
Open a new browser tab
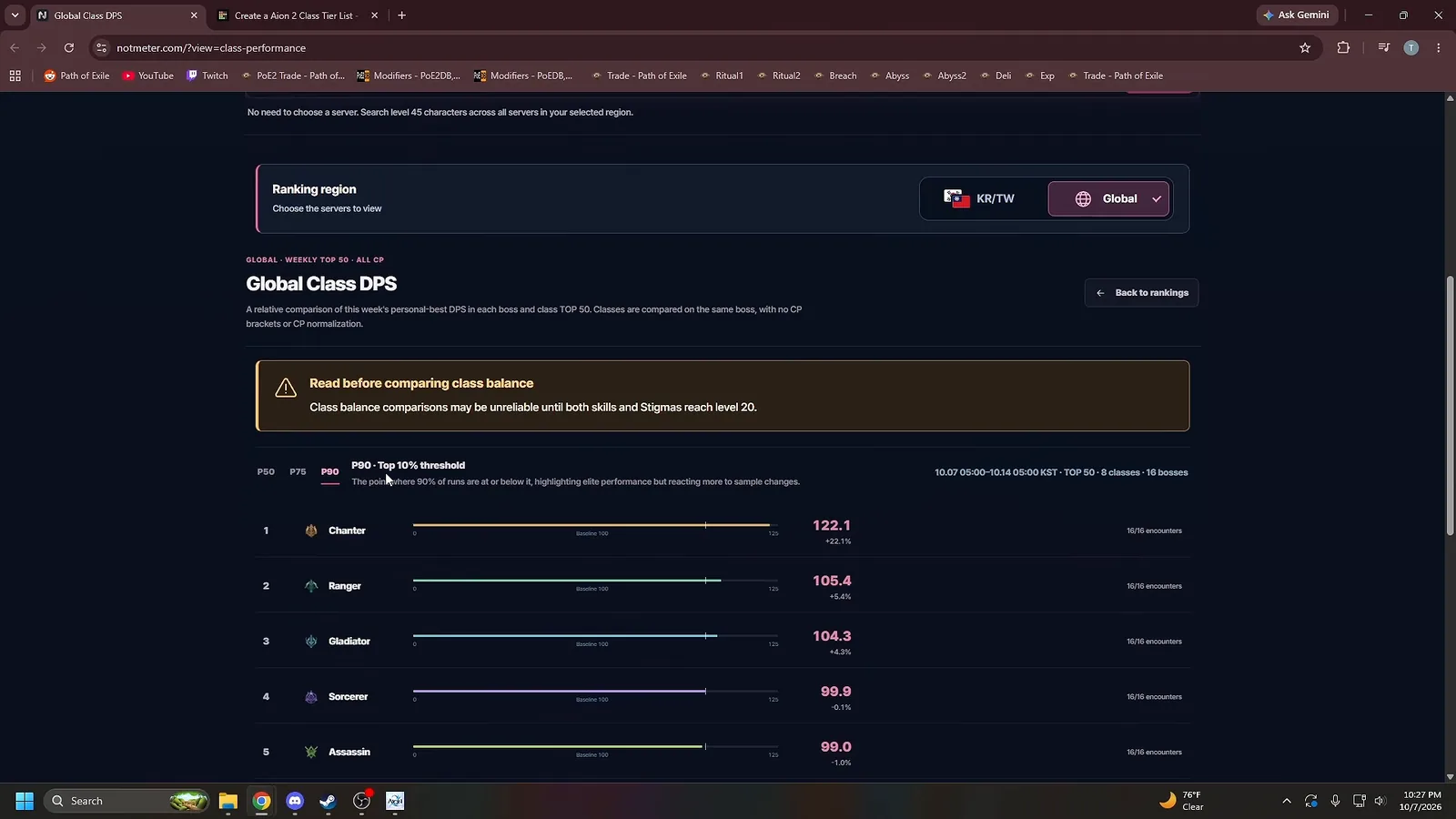(x=402, y=15)
